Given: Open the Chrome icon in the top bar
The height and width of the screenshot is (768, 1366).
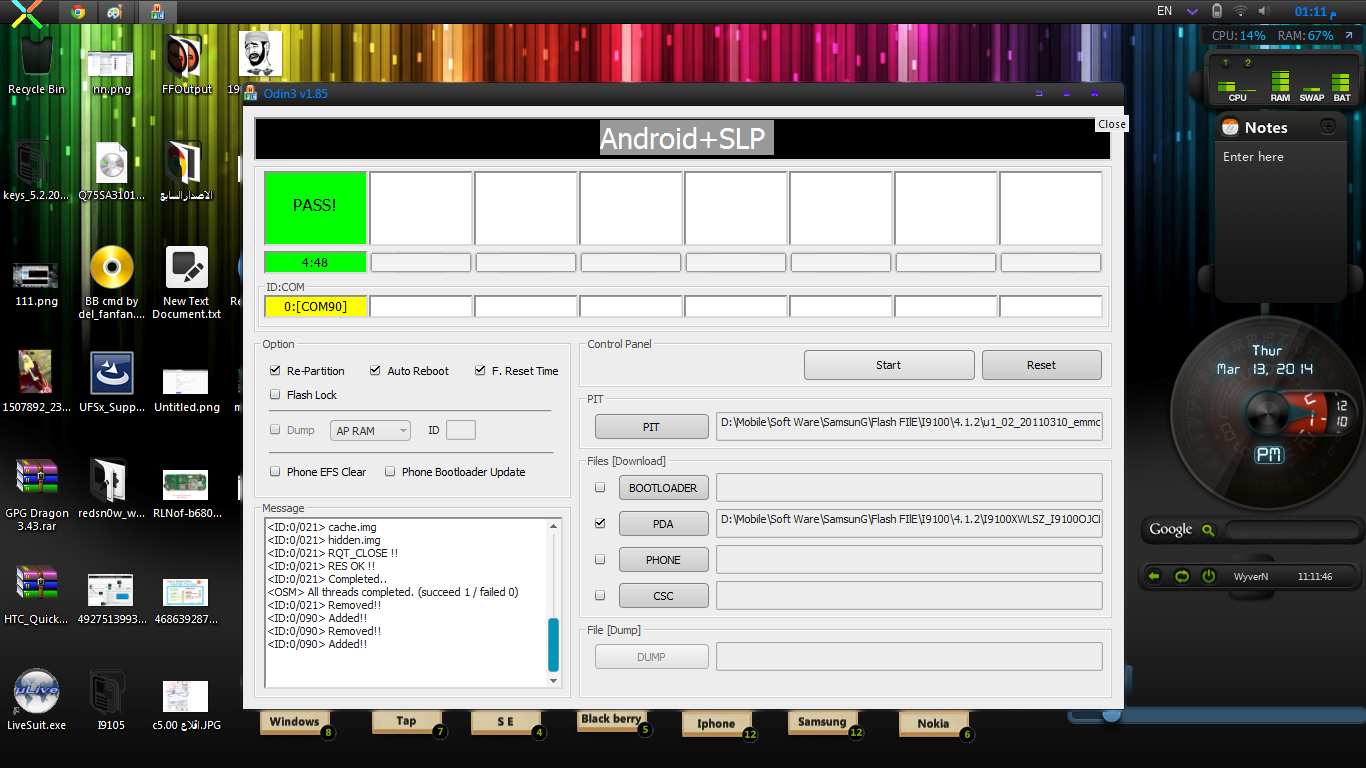Looking at the screenshot, I should pyautogui.click(x=78, y=12).
